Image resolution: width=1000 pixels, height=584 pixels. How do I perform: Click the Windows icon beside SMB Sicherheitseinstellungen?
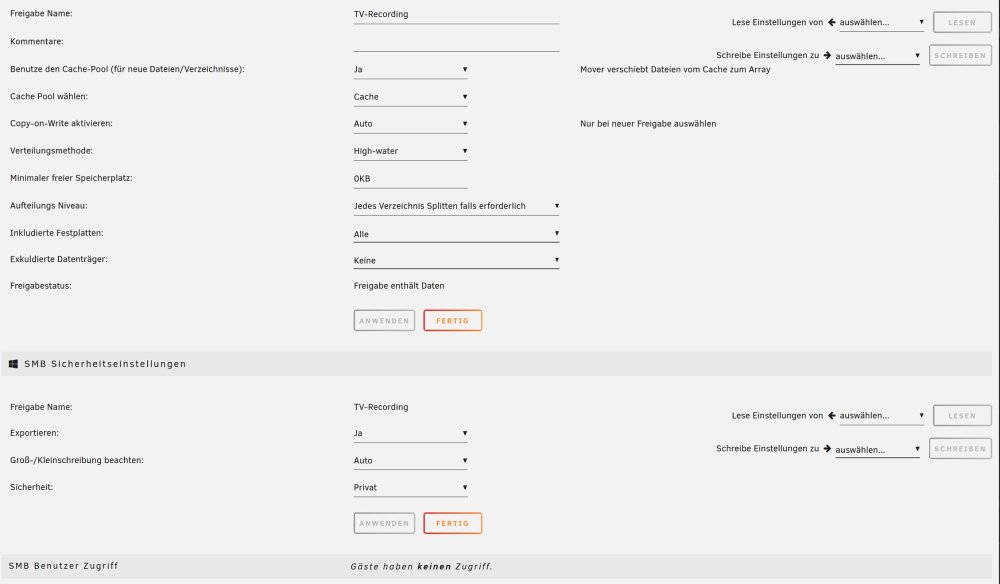click(x=13, y=364)
